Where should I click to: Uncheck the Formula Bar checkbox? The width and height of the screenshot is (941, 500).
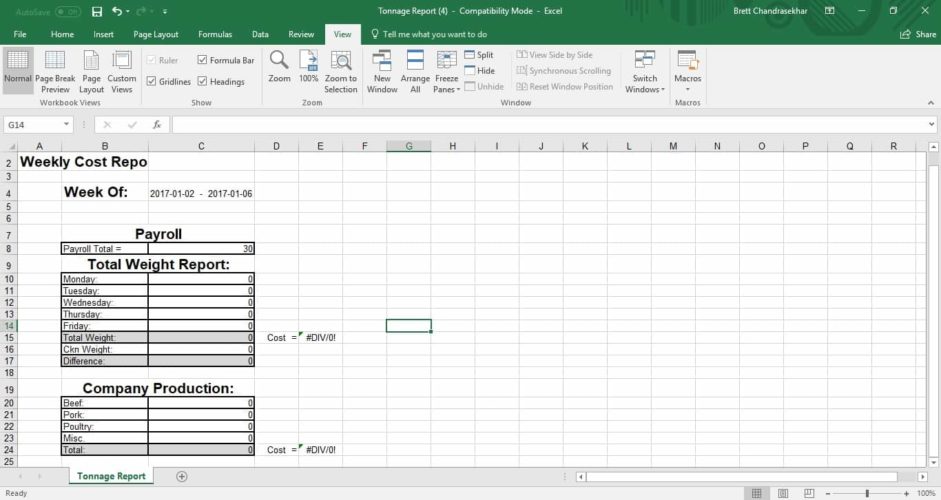203,60
